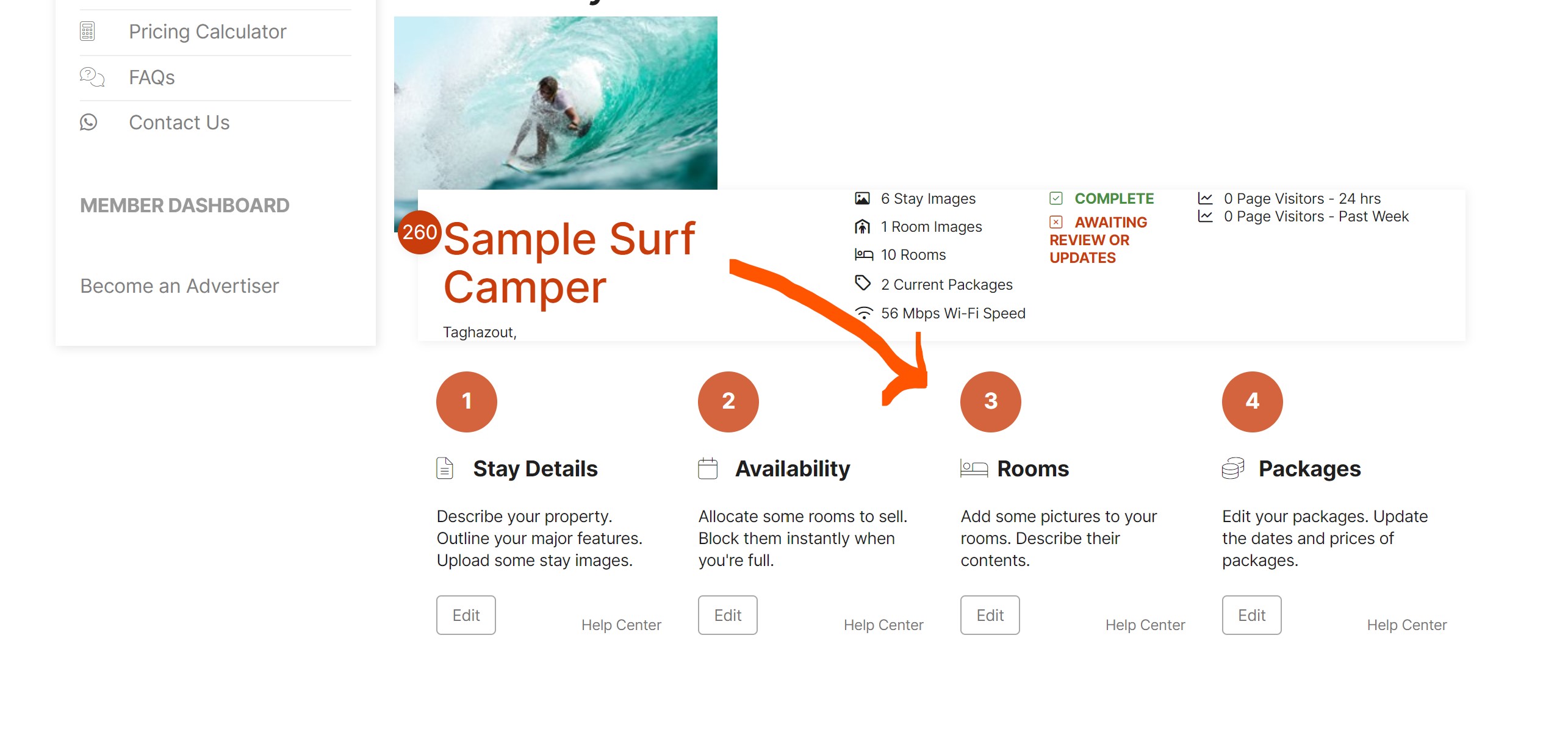This screenshot has width=1568, height=749.
Task: Select Become an Advertiser link
Action: [x=179, y=286]
